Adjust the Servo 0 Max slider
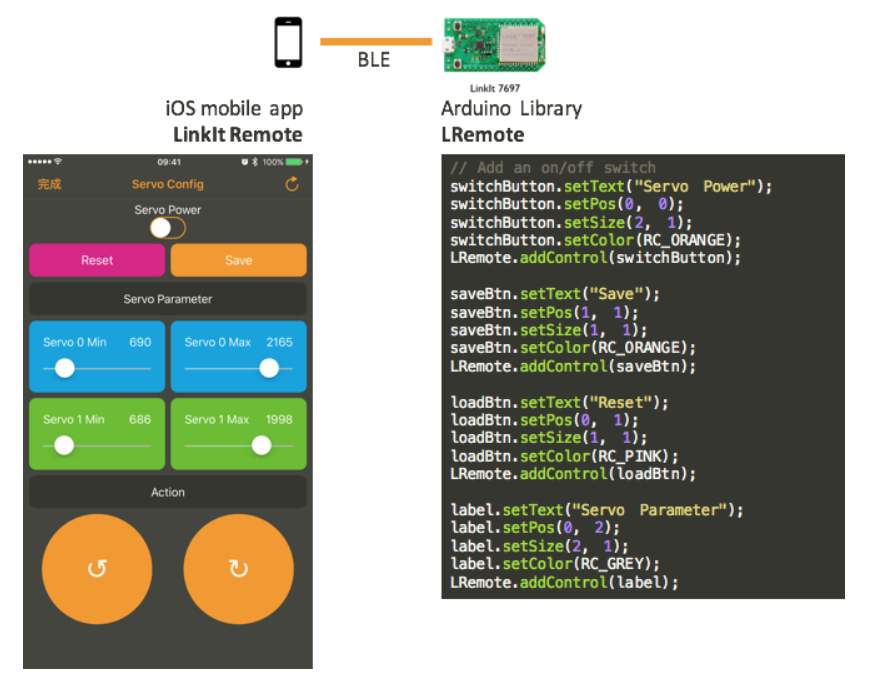The height and width of the screenshot is (682, 872). (x=269, y=368)
